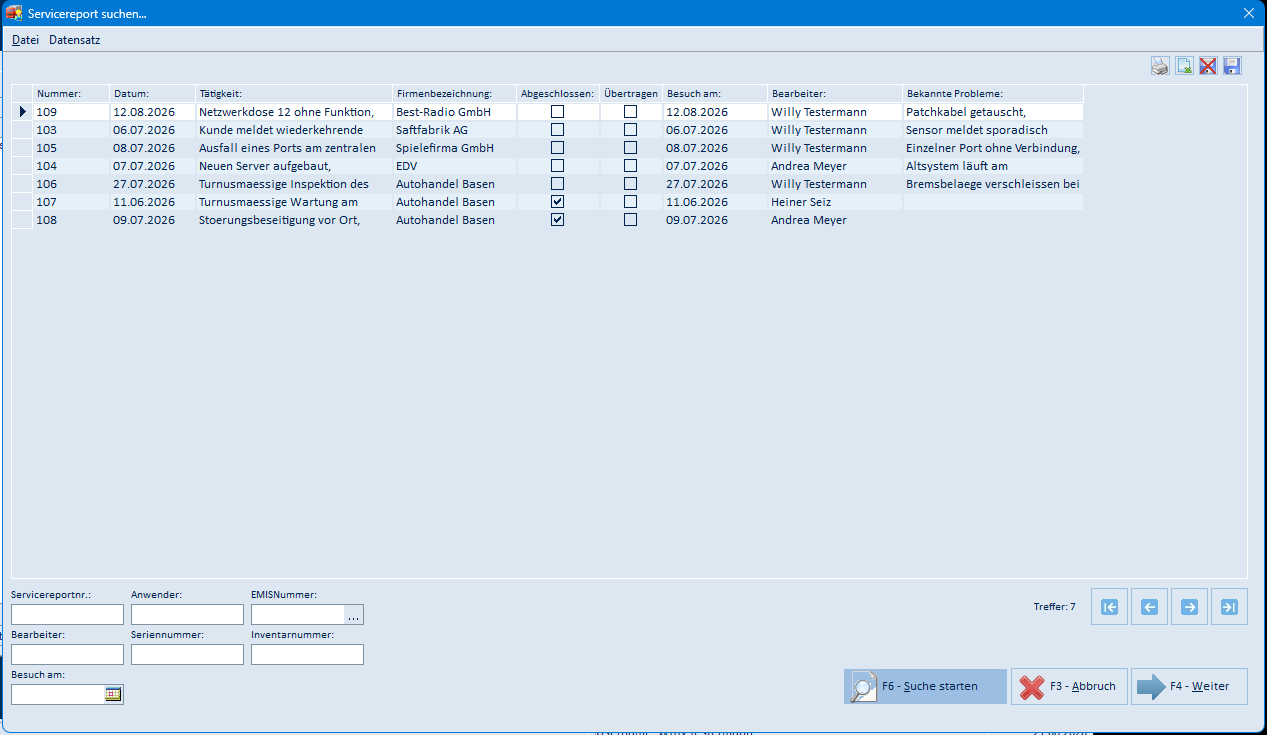Check Abgeschlossen for report 103
This screenshot has width=1267, height=735.
(557, 130)
